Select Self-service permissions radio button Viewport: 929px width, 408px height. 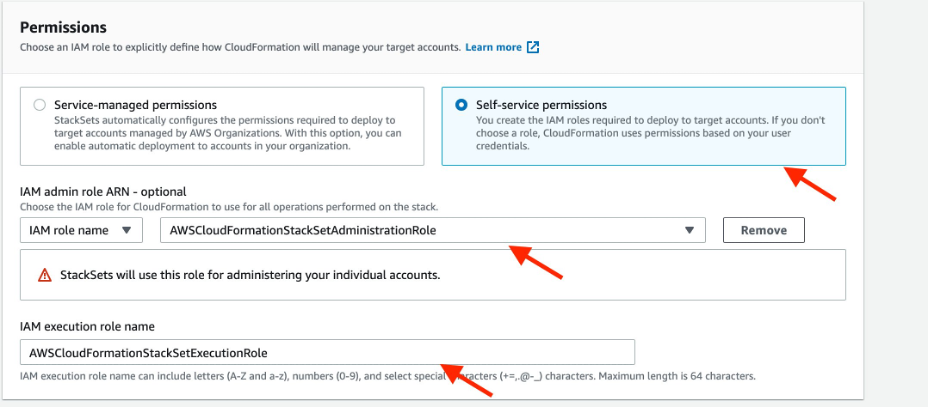tap(461, 105)
